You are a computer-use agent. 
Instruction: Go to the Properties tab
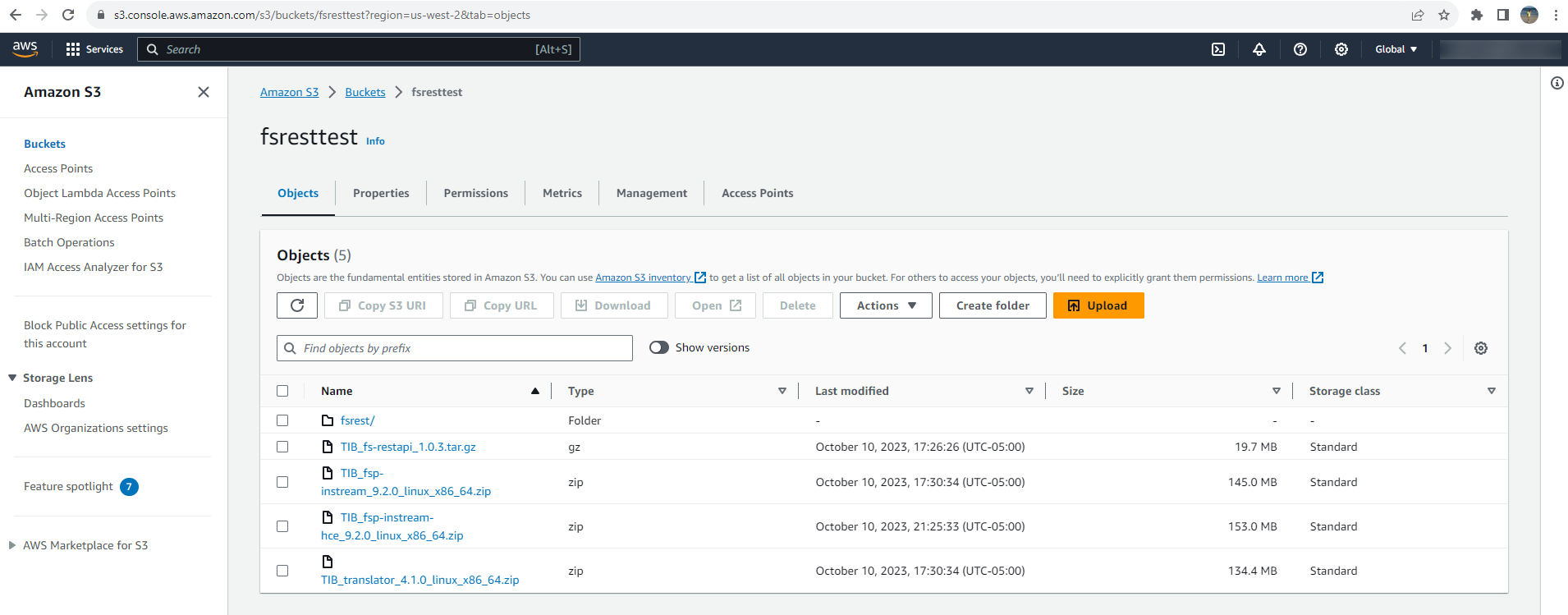point(381,193)
